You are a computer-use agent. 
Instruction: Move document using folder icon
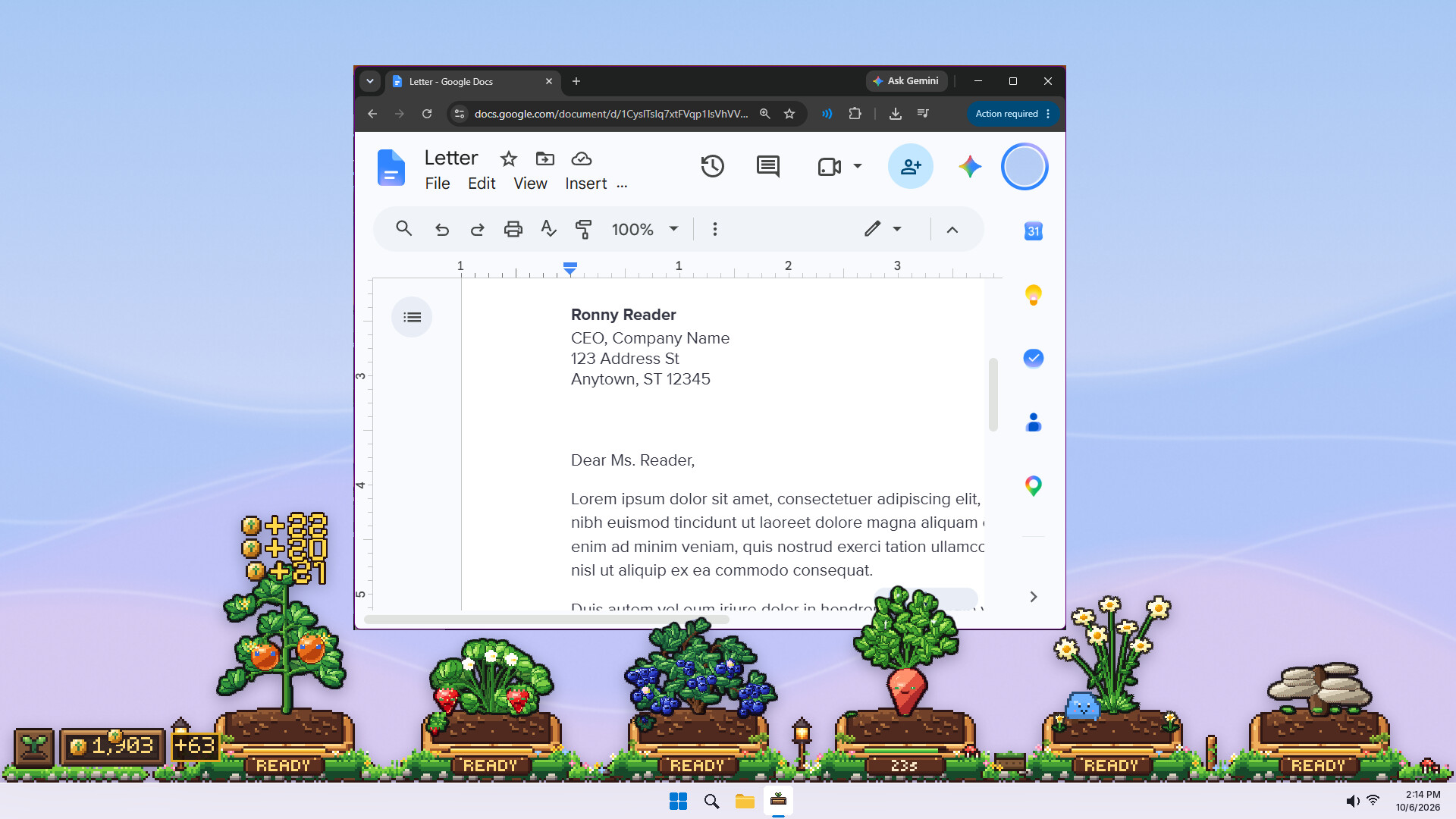pos(544,158)
